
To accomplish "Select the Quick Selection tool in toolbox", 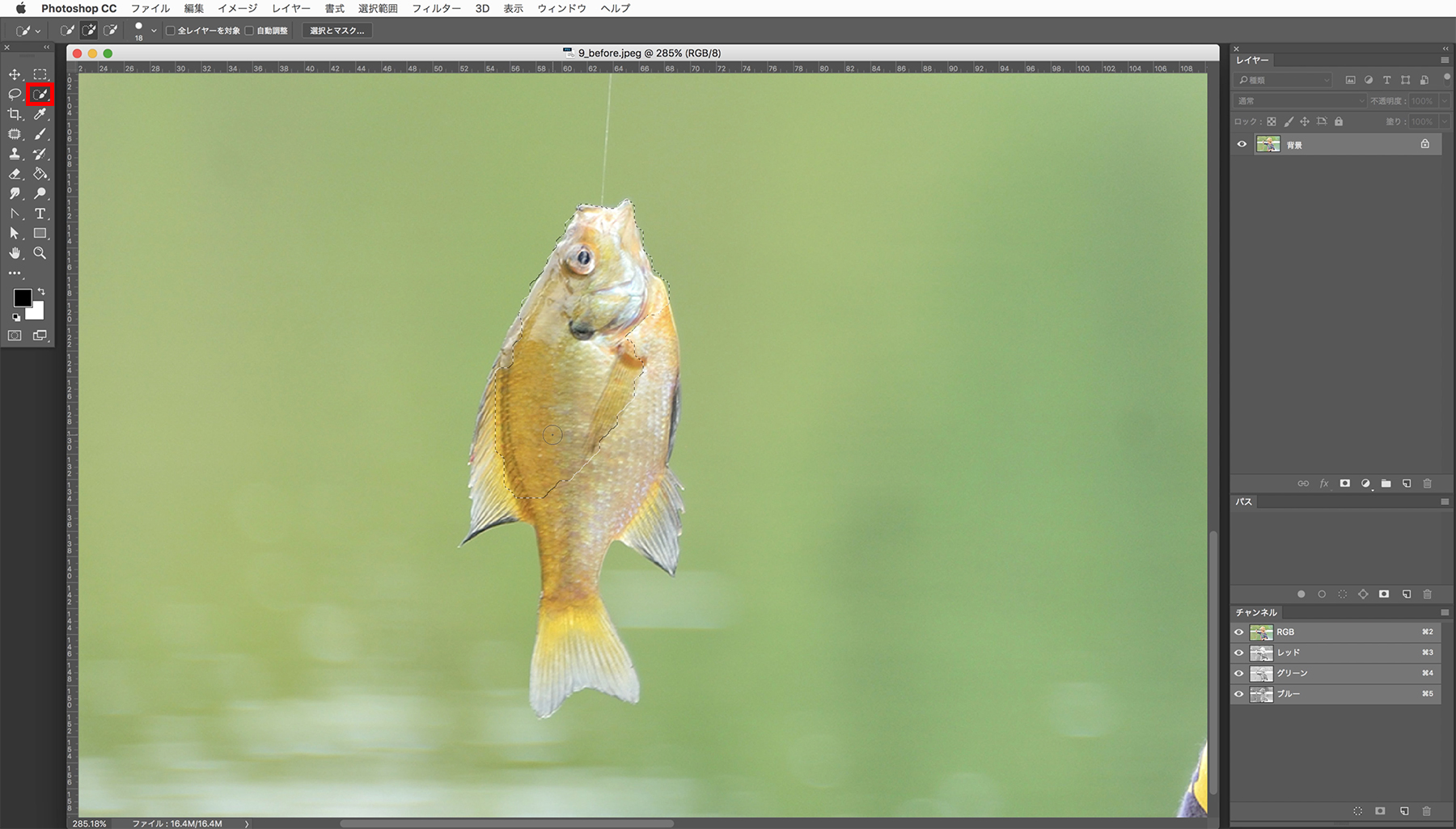I will coord(40,95).
